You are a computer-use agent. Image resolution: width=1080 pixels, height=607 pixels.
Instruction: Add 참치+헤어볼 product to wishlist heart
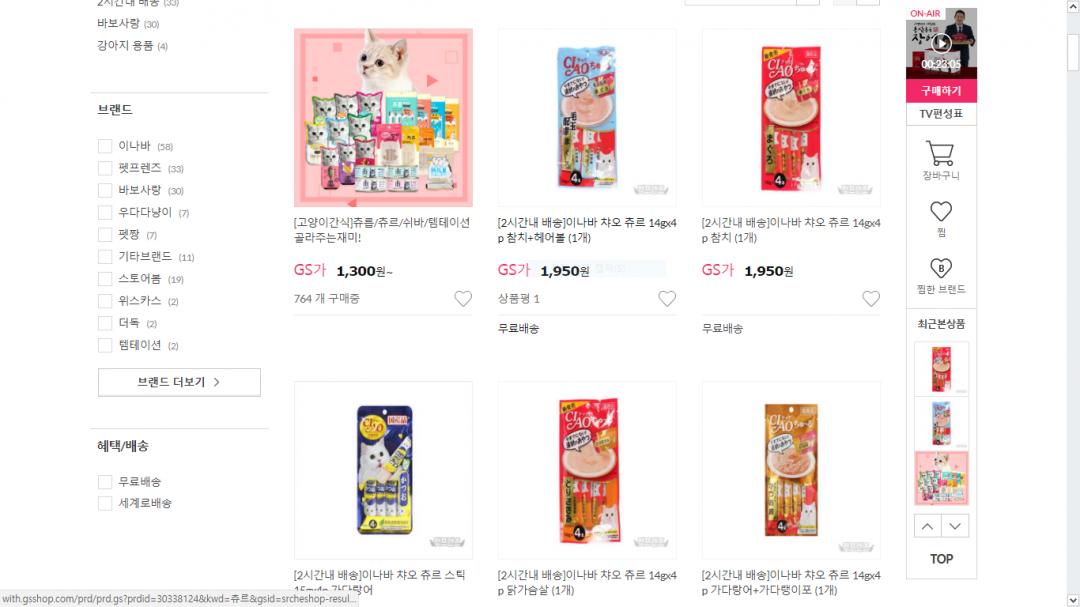coord(667,298)
